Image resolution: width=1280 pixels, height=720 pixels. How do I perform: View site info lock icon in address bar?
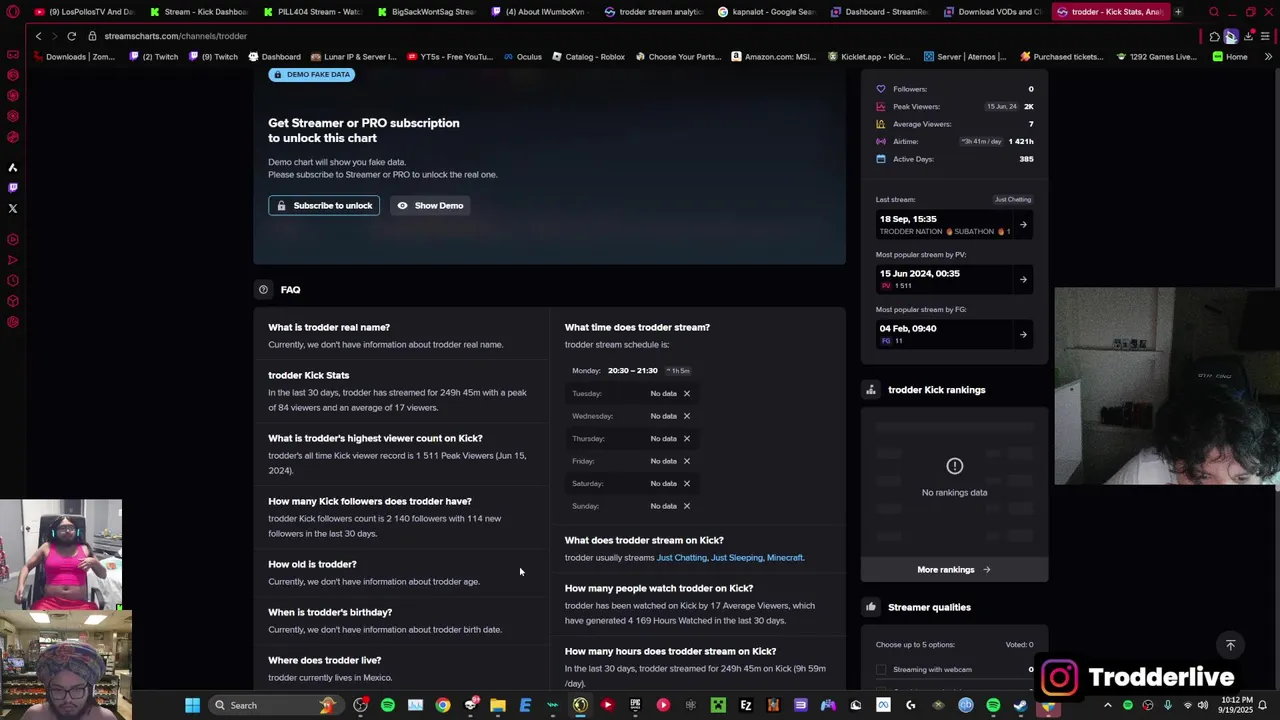click(92, 36)
